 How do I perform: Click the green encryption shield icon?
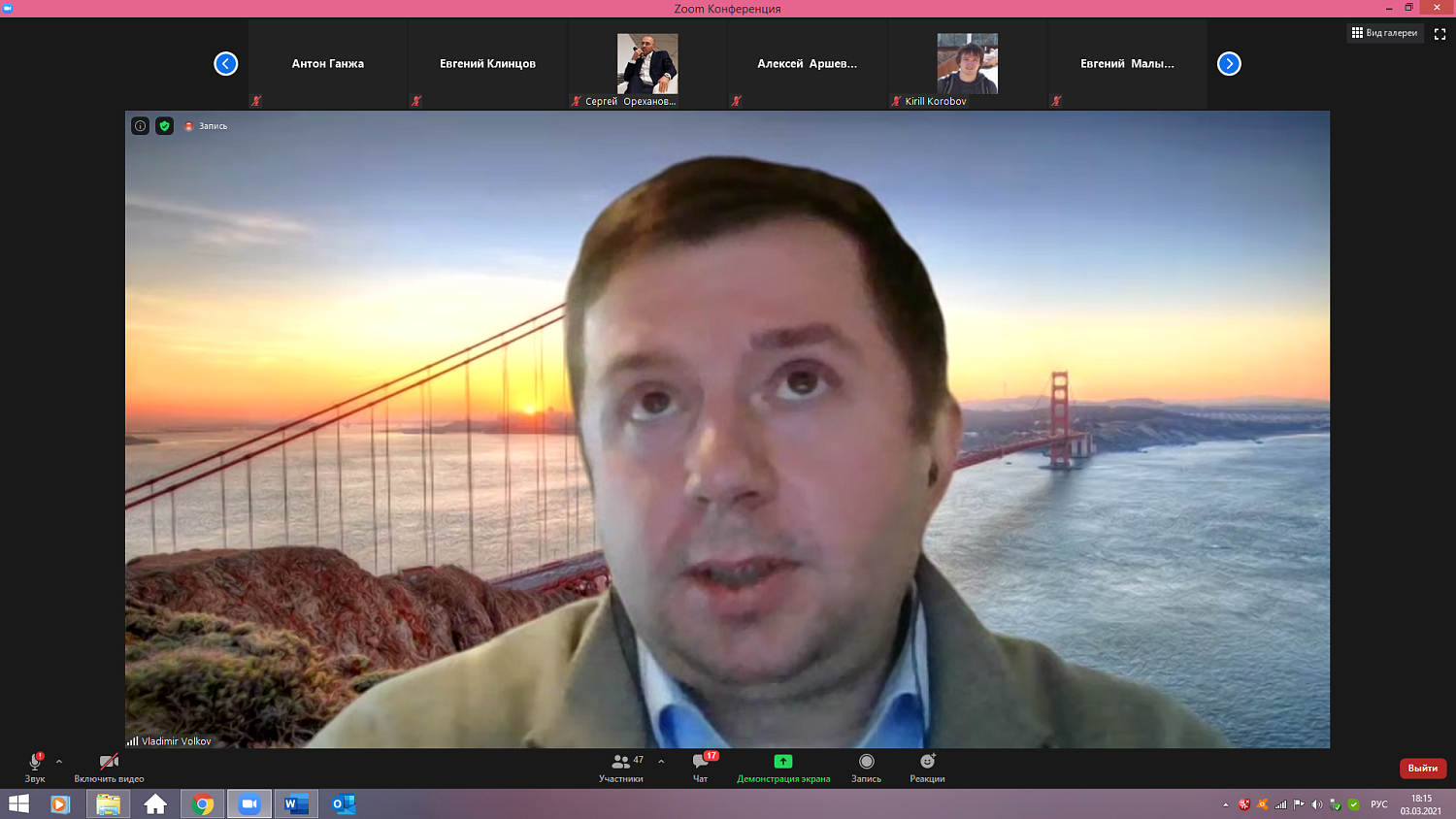165,126
